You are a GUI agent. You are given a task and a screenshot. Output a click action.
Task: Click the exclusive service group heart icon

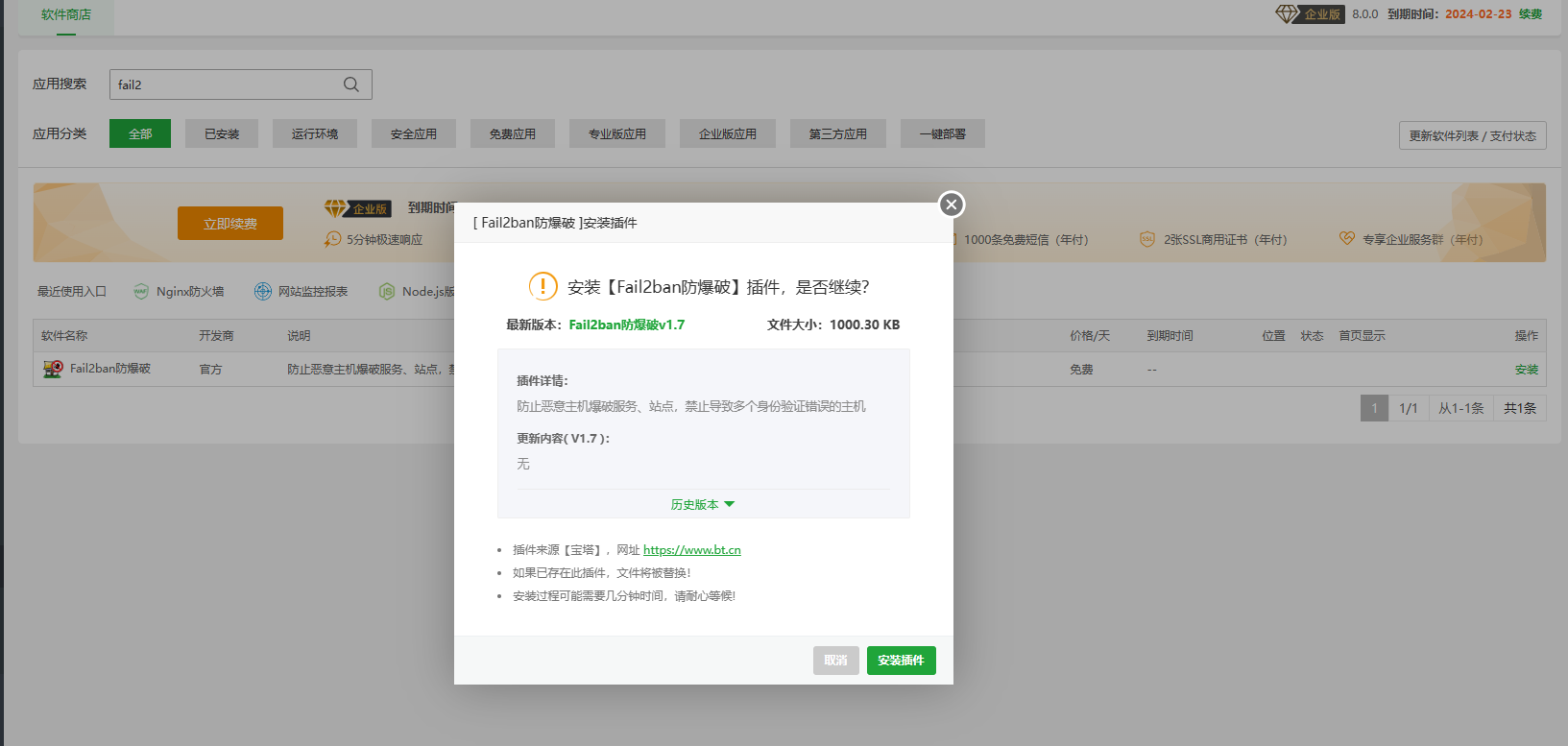click(1347, 238)
